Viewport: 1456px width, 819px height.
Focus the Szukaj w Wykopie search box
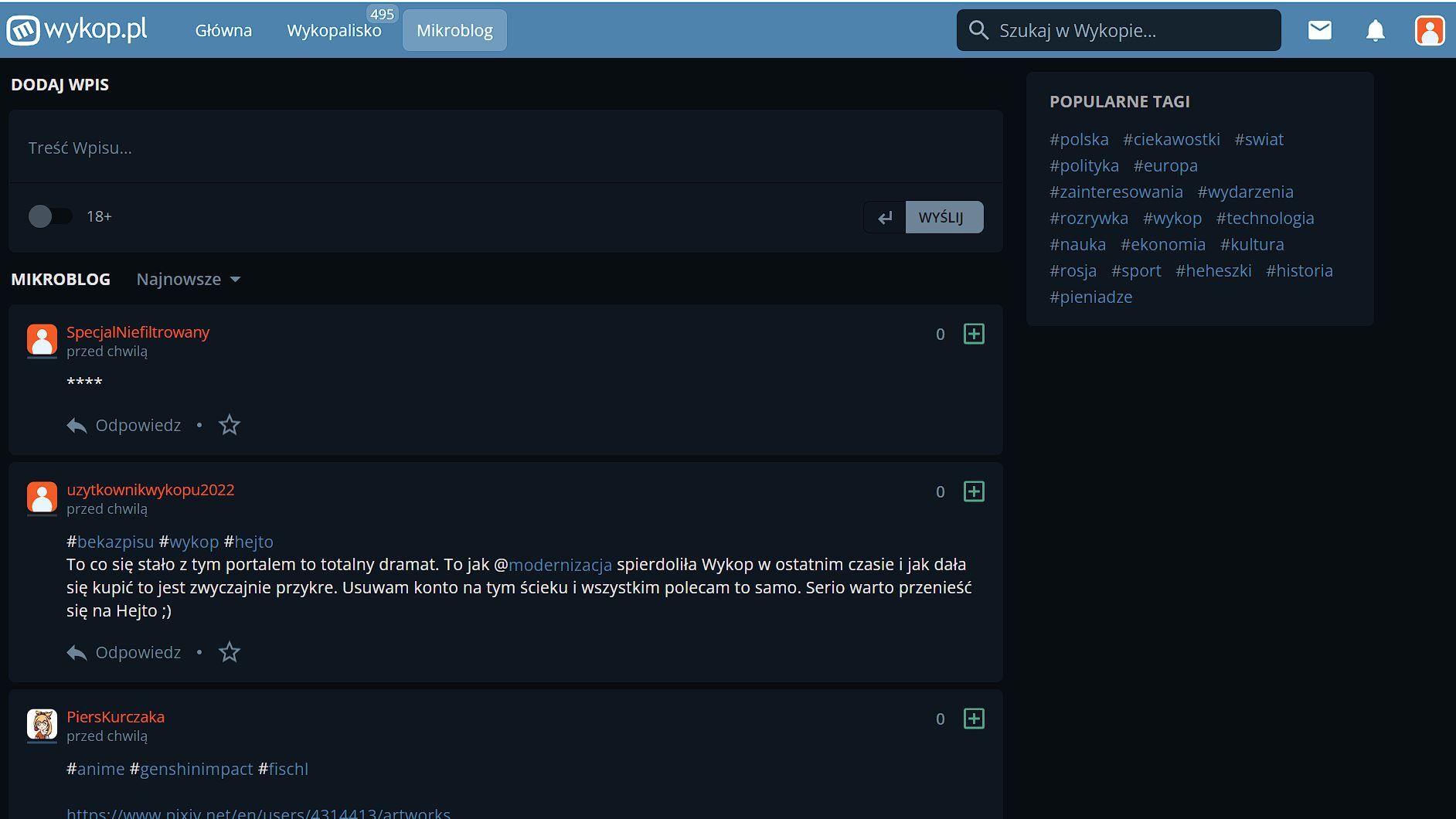click(1128, 31)
